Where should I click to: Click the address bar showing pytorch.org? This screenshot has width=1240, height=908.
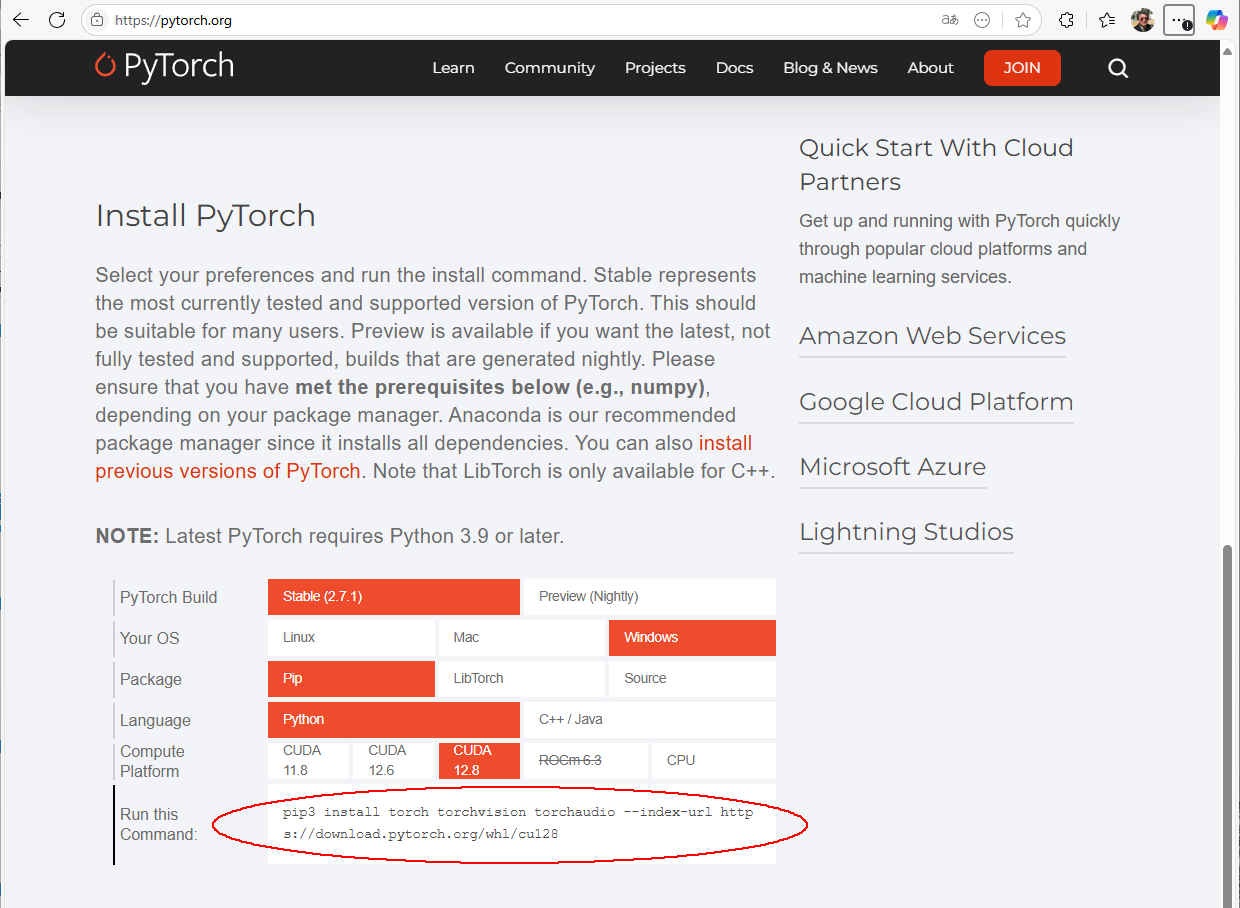coord(500,20)
